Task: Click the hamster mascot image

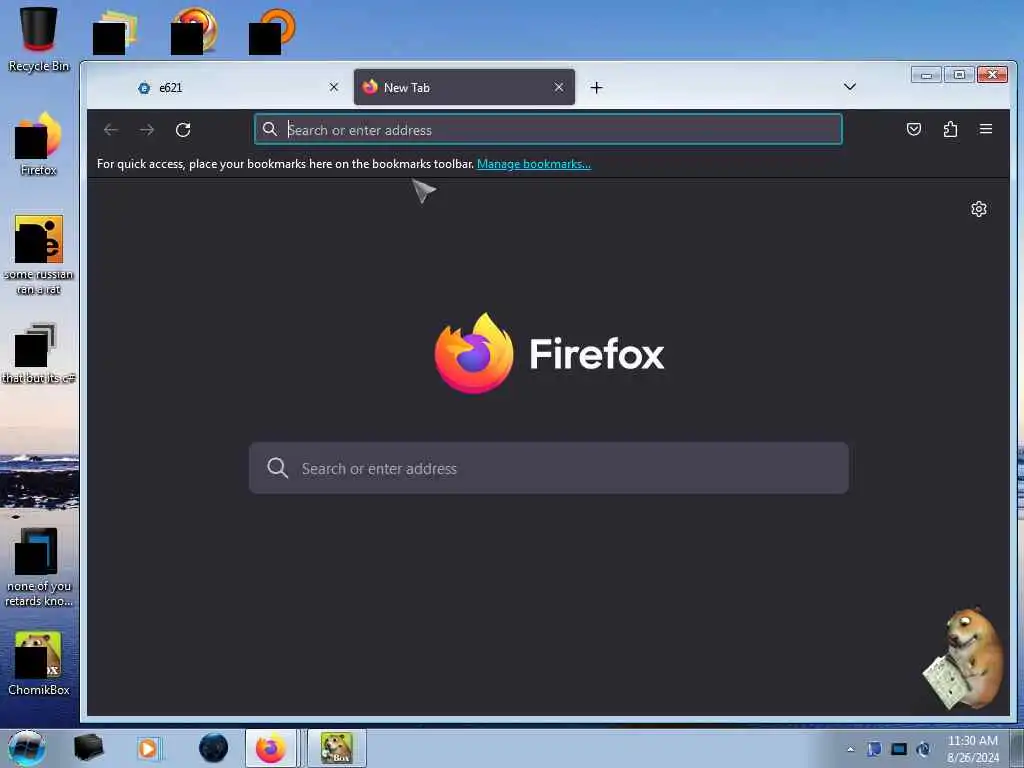Action: [965, 658]
